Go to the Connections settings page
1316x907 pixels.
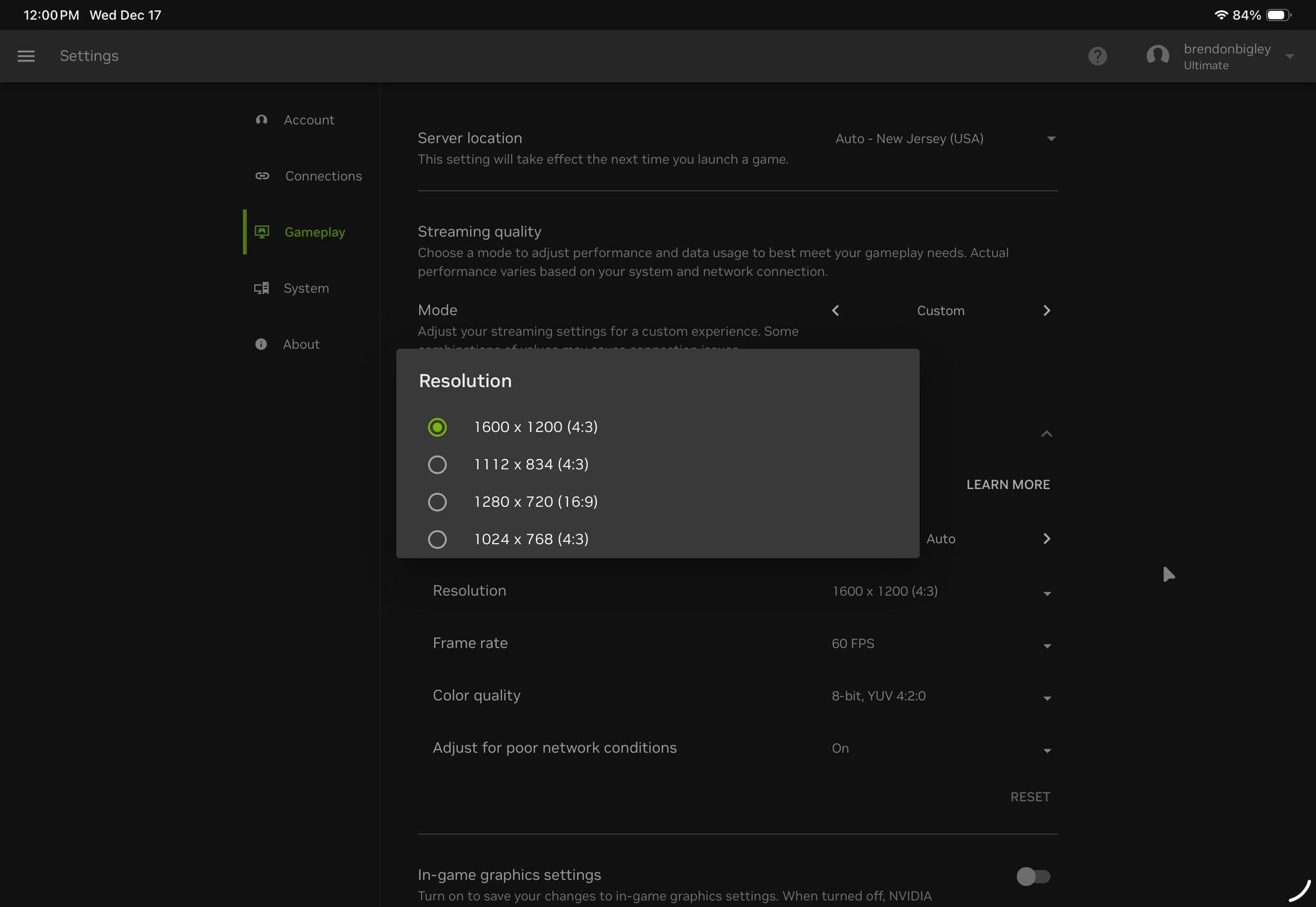click(x=323, y=175)
